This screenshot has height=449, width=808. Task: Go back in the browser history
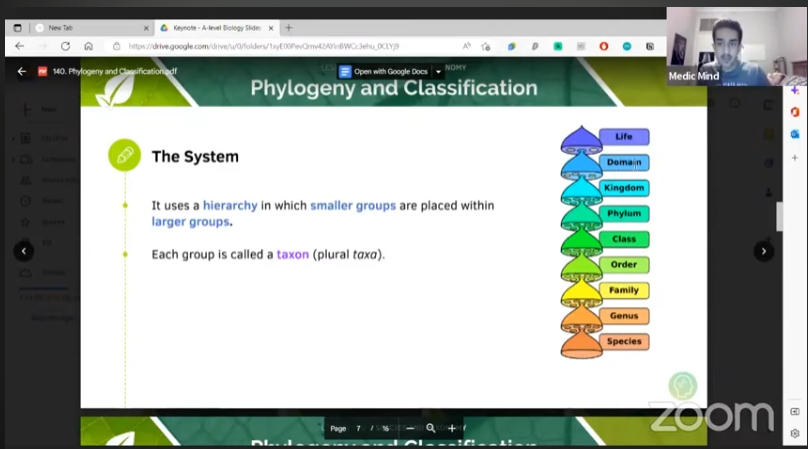click(x=20, y=46)
